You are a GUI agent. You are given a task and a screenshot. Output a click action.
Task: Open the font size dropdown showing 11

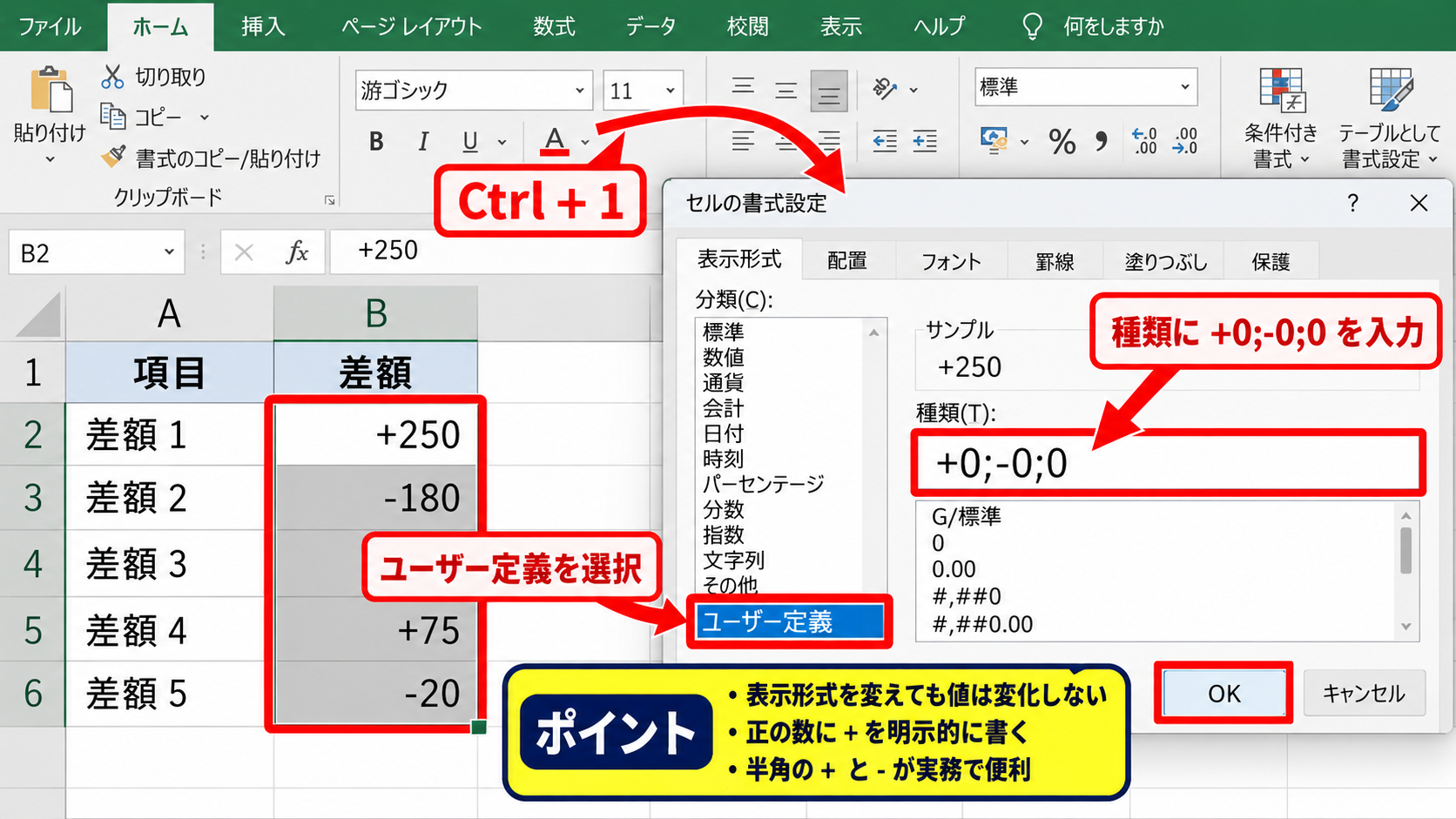point(671,91)
